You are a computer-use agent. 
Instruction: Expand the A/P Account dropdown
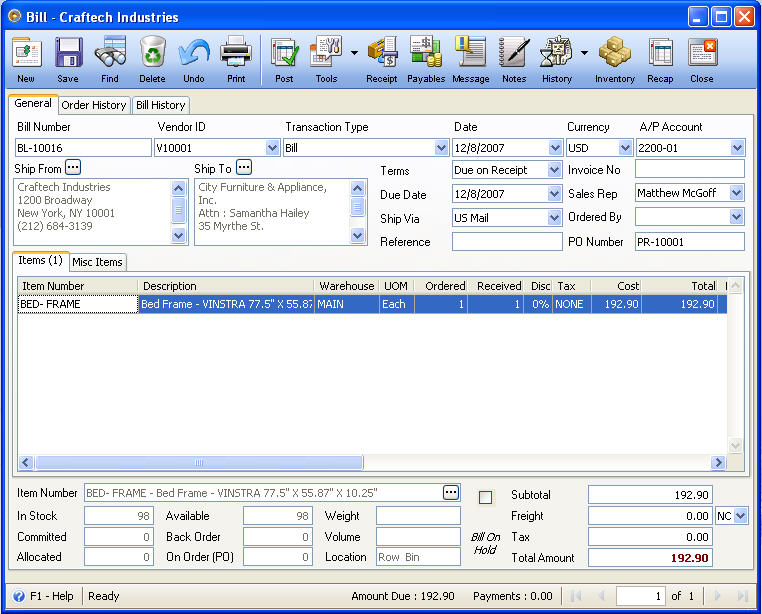[x=737, y=148]
